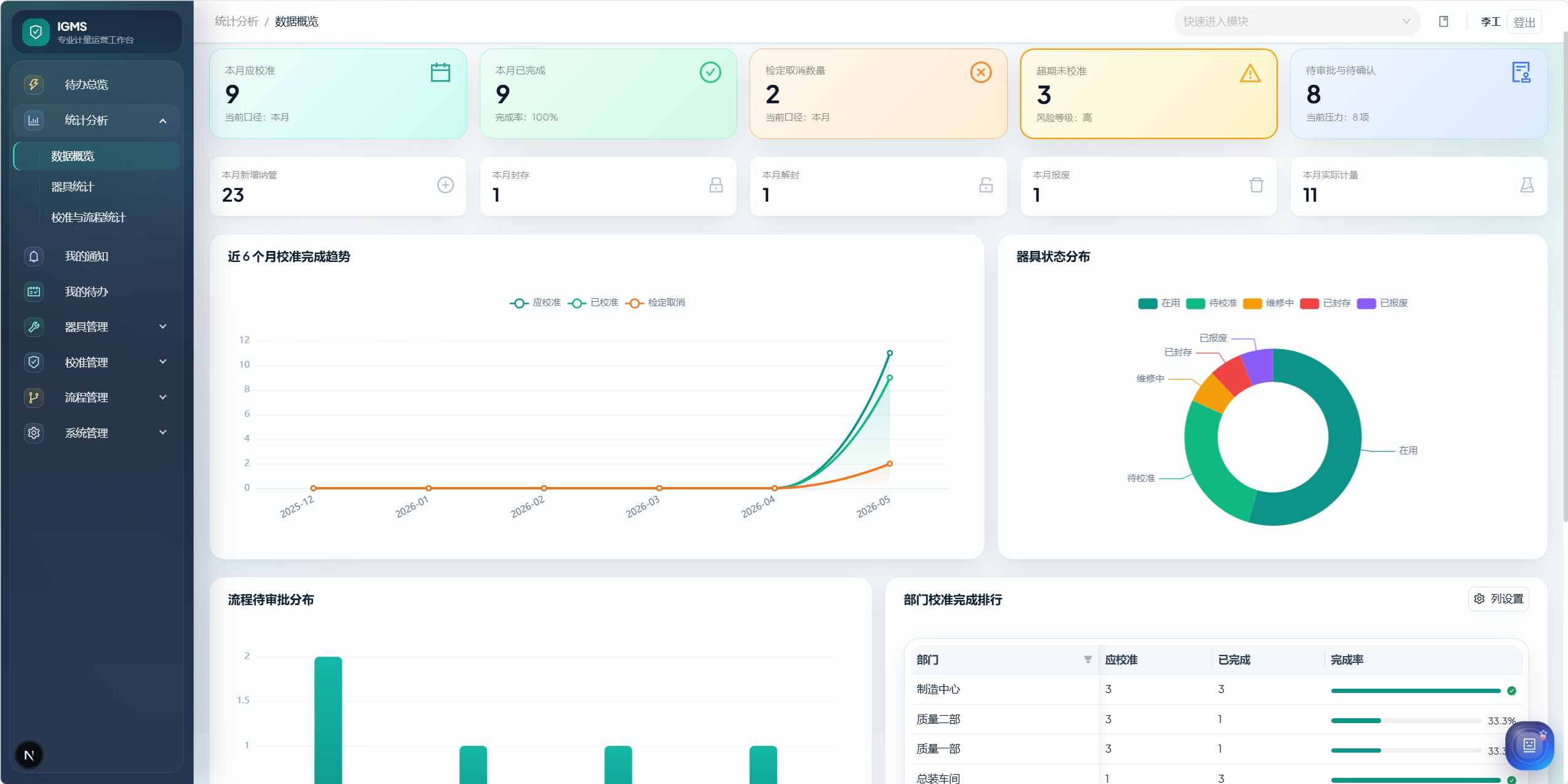Screen dimensions: 1568x784
Task: Click the trash icon on 本月报废 card
Action: pyautogui.click(x=1257, y=185)
